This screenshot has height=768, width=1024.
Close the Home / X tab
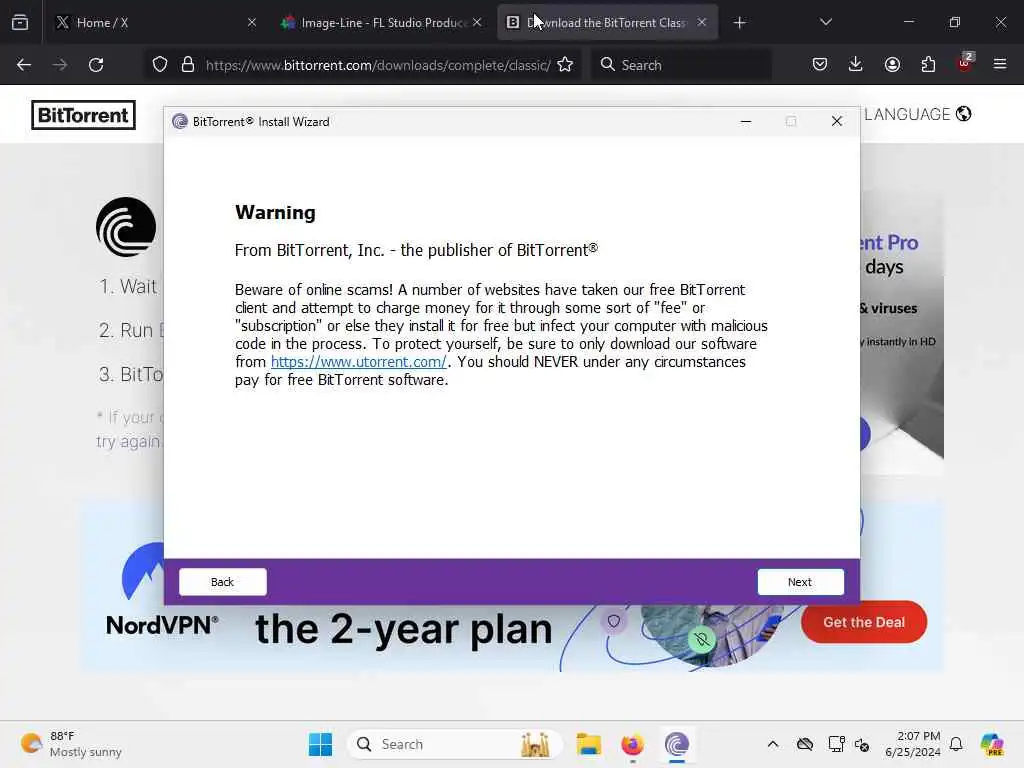pyautogui.click(x=251, y=23)
